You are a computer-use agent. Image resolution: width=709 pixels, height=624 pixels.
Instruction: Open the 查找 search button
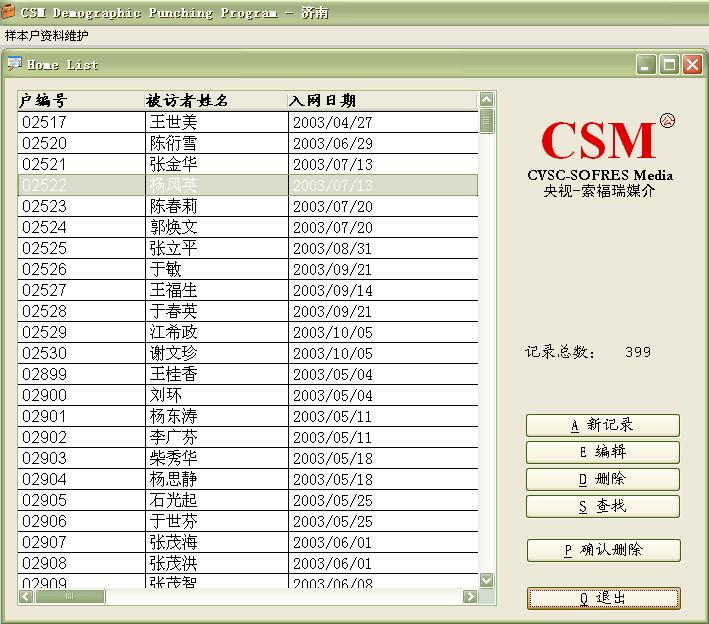602,506
